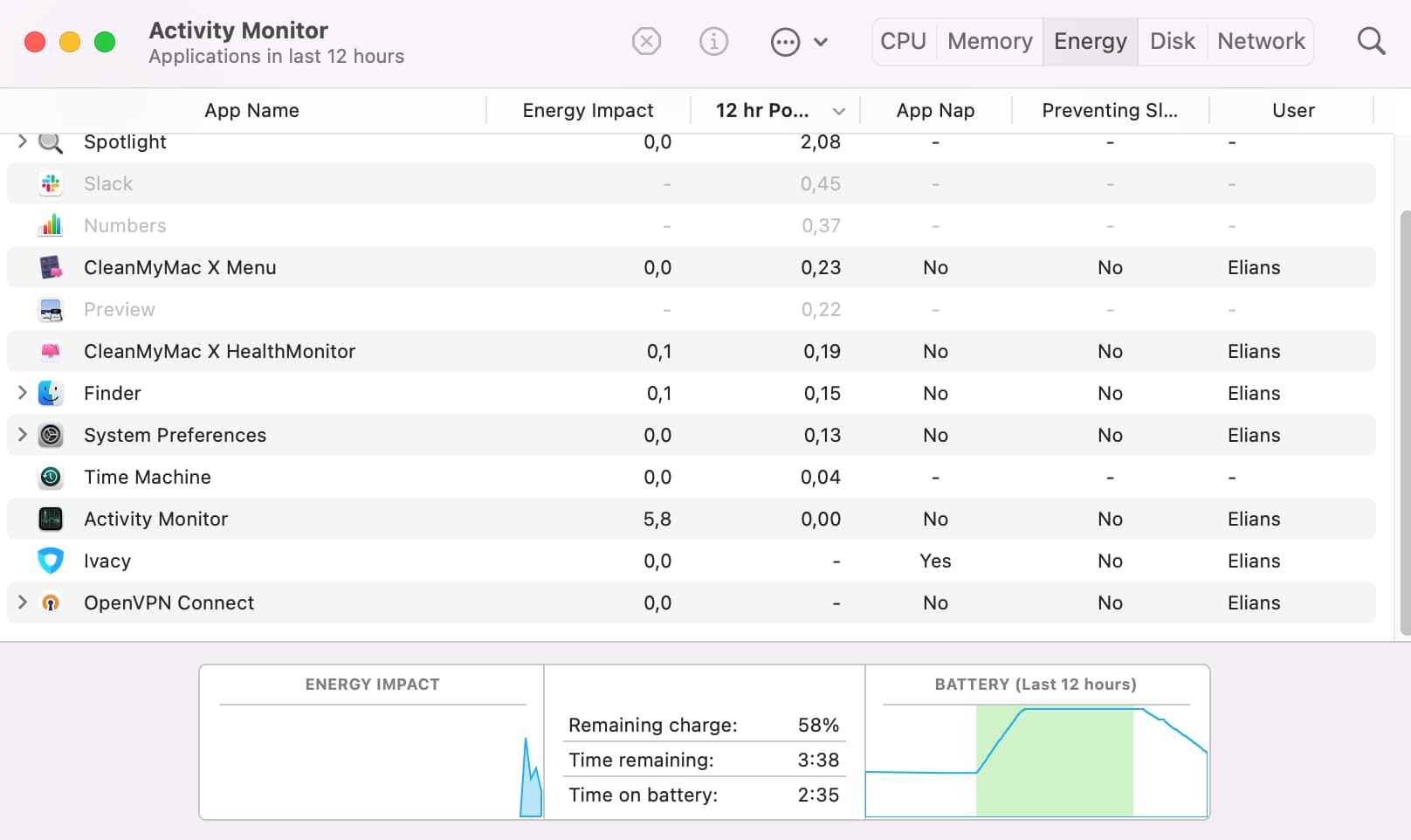This screenshot has width=1411, height=840.
Task: Click Time on battery value 2:35
Action: (818, 795)
